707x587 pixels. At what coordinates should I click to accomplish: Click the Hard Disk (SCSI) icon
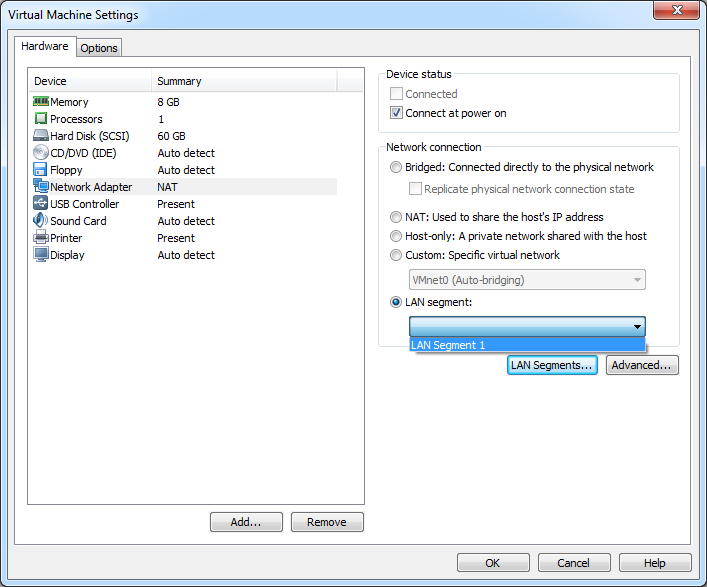41,136
